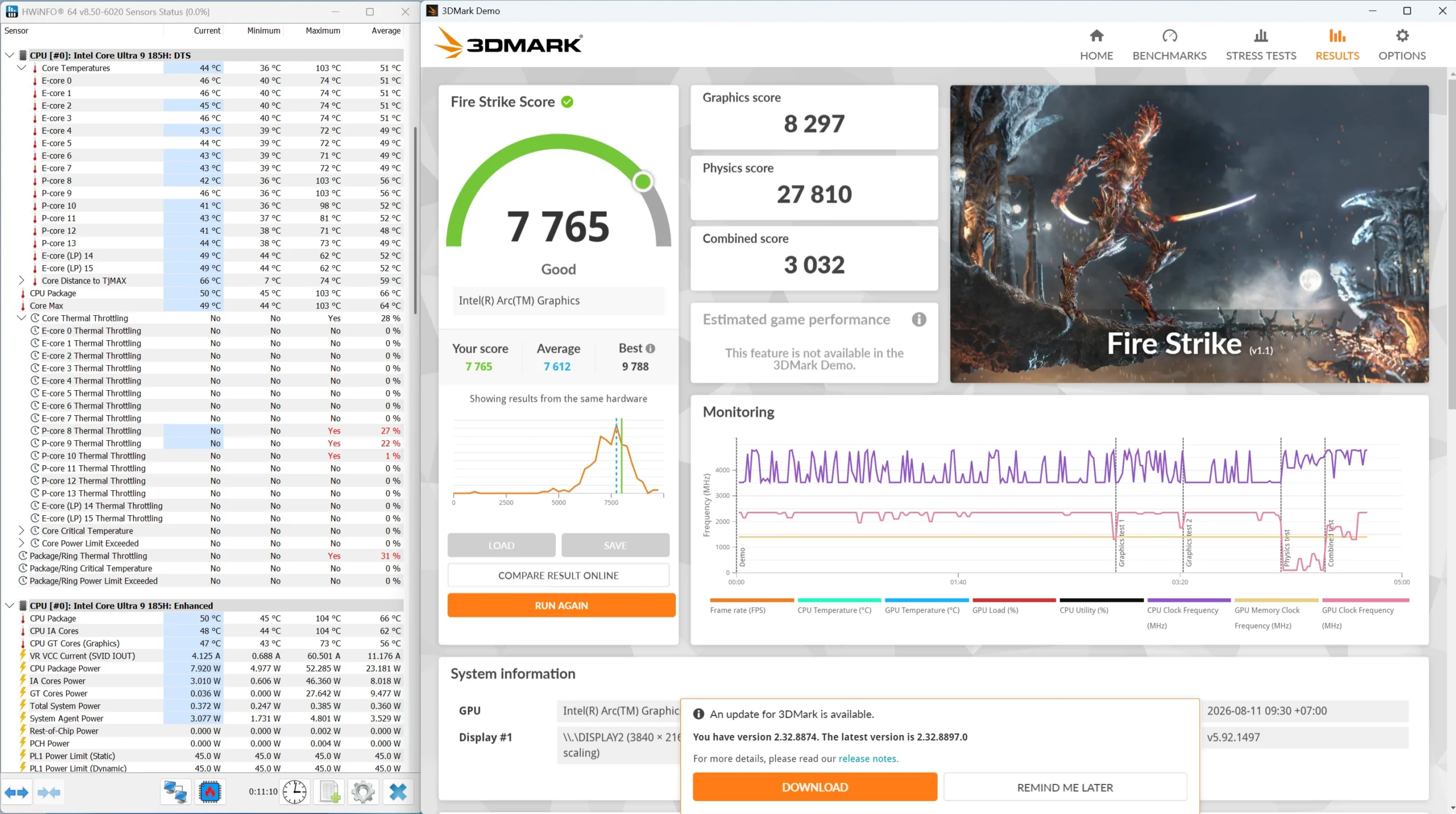Click the CPU Clock Frequency color swatch
This screenshot has height=814, width=1456.
click(x=1189, y=600)
